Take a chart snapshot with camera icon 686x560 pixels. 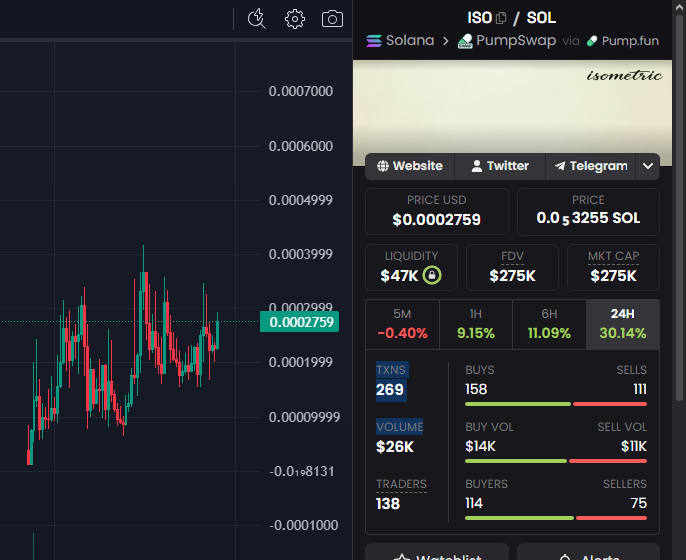(332, 19)
